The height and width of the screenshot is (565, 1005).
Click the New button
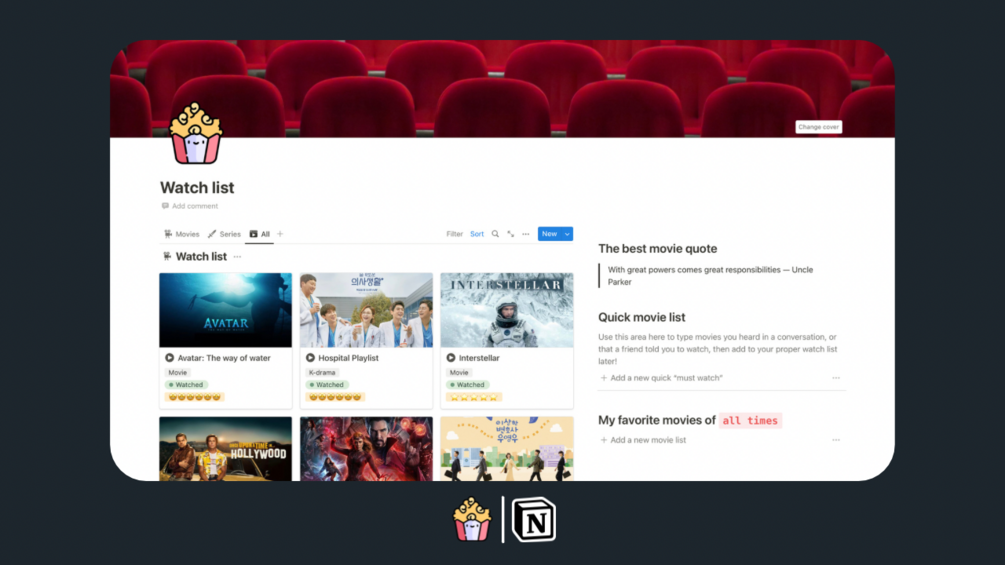tap(549, 234)
